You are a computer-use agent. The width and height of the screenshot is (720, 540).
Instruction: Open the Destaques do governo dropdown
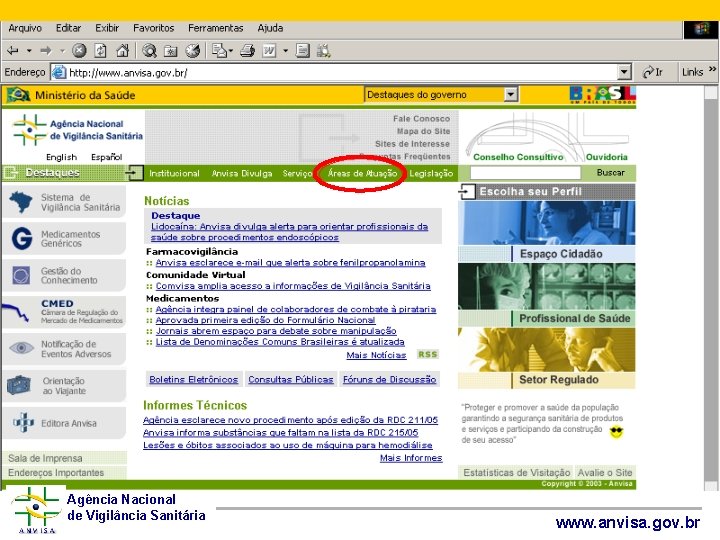[x=511, y=95]
